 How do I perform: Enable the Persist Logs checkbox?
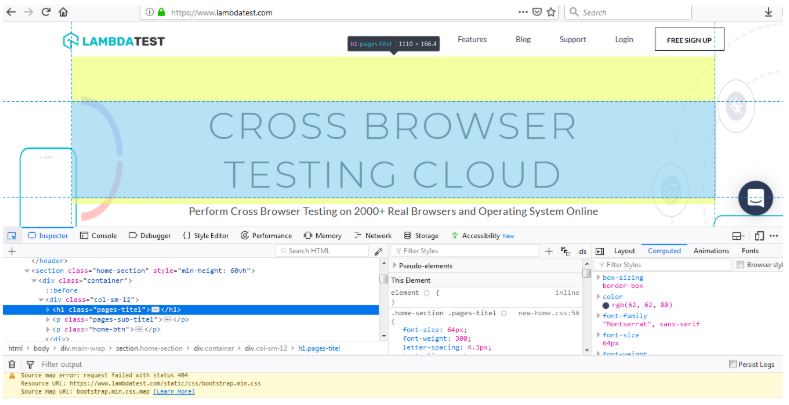pos(733,364)
